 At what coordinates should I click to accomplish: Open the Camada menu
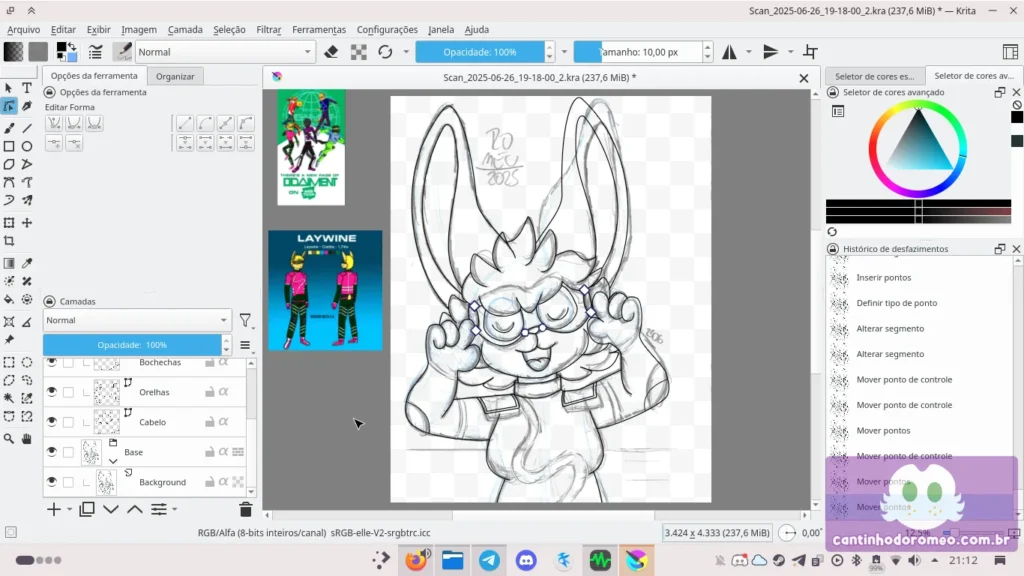[185, 29]
